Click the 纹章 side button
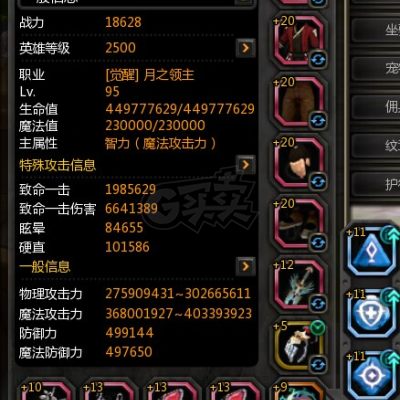400x400 pixels. tap(376, 145)
